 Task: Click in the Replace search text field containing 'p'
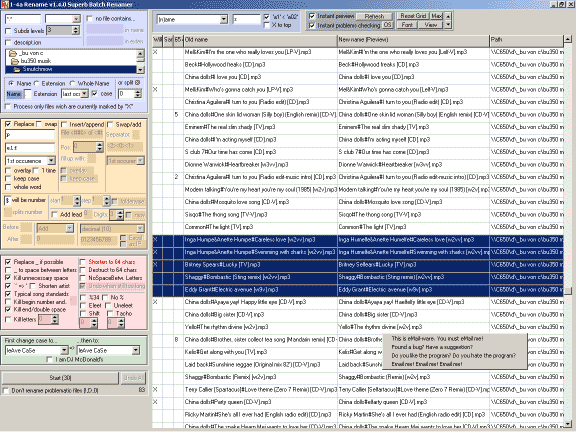tap(30, 135)
